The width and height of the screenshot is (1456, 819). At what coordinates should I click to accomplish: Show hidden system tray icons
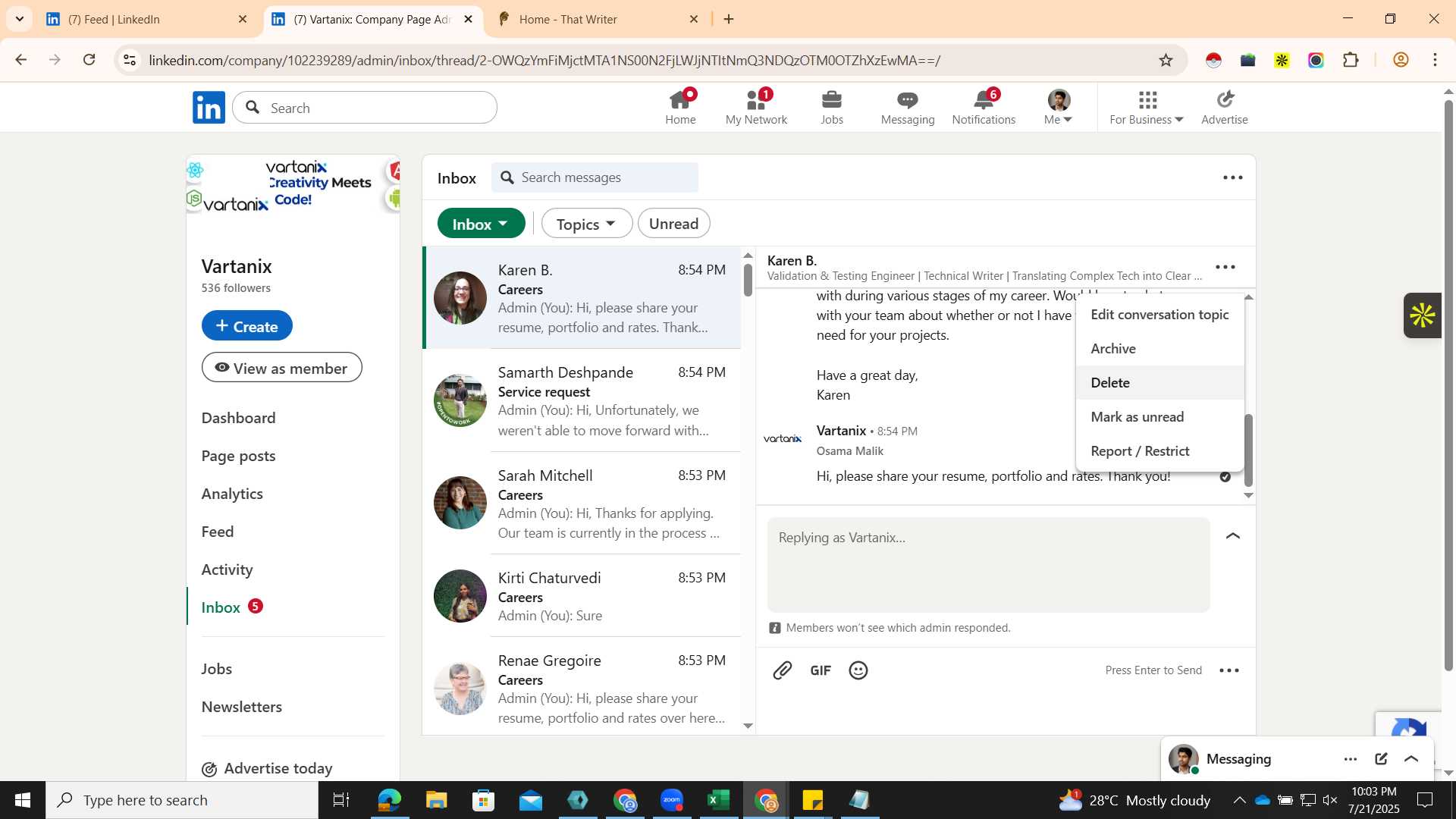point(1239,800)
